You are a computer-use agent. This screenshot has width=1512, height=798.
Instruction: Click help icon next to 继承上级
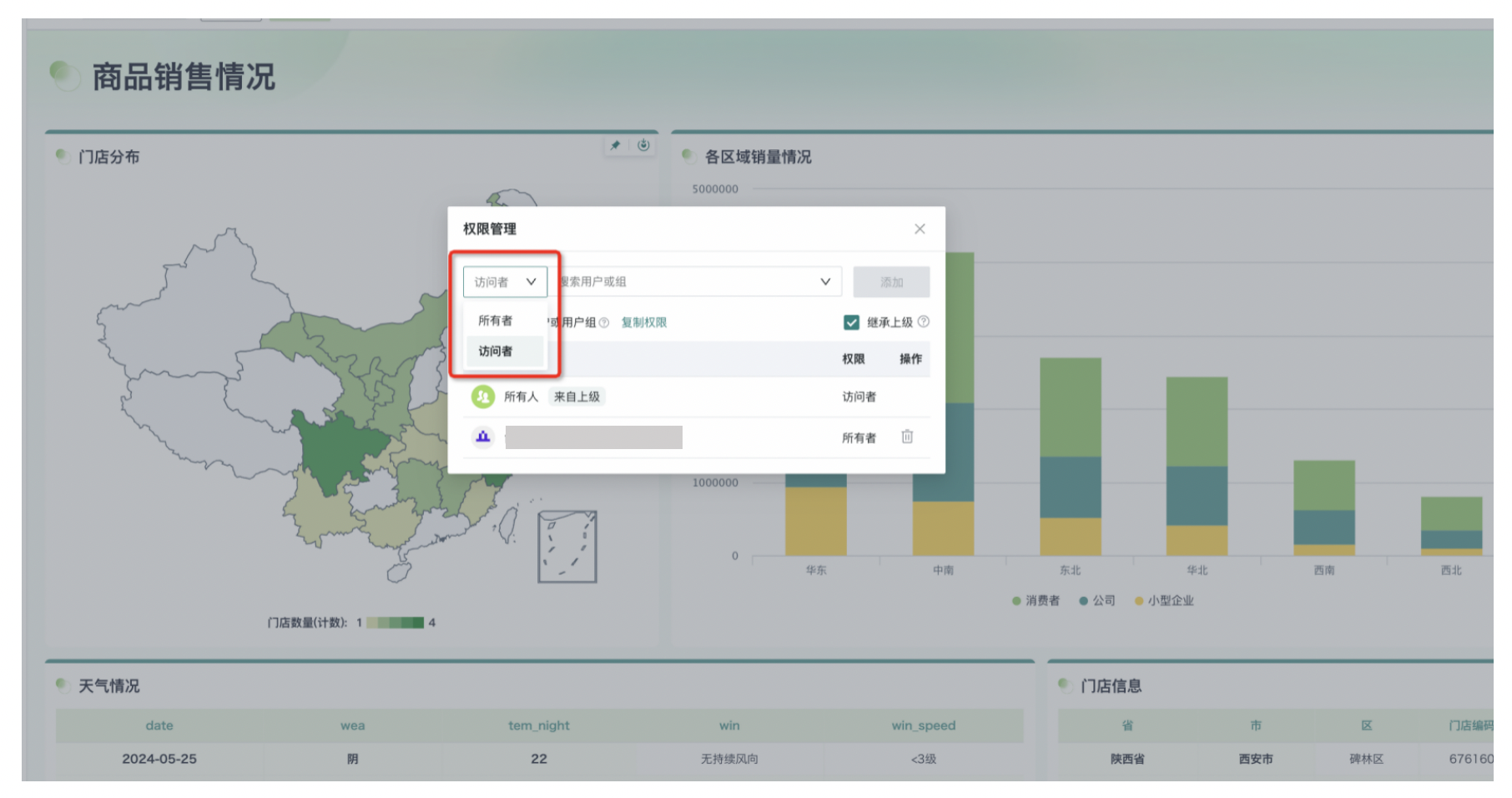point(924,321)
